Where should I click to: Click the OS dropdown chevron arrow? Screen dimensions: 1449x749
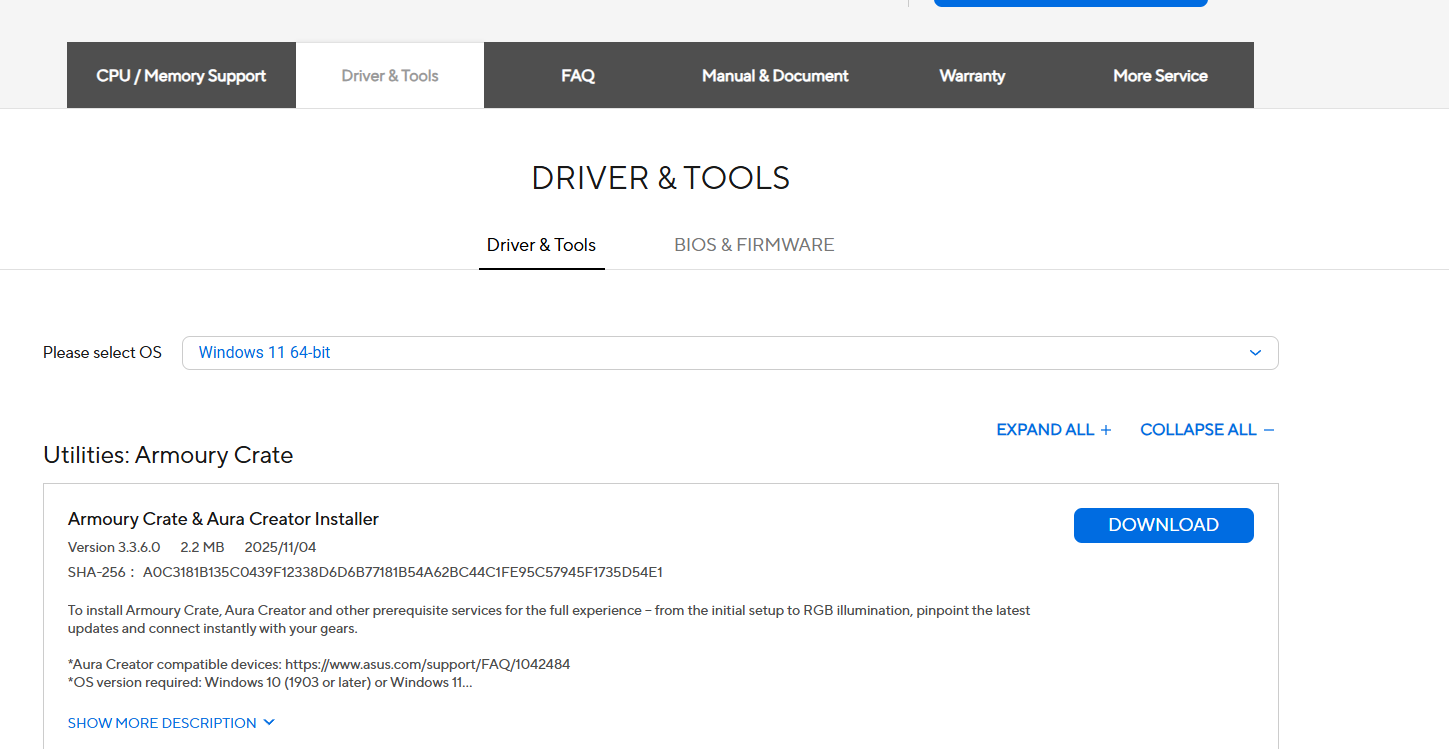pyautogui.click(x=1256, y=353)
